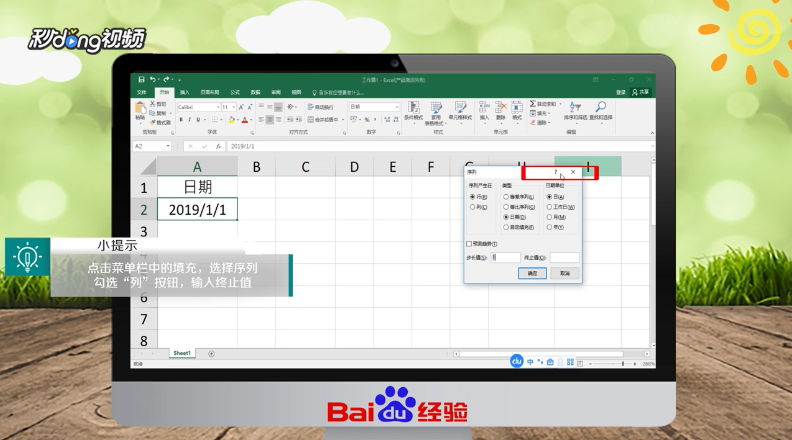Copy selection using the copy icon

[x=152, y=113]
